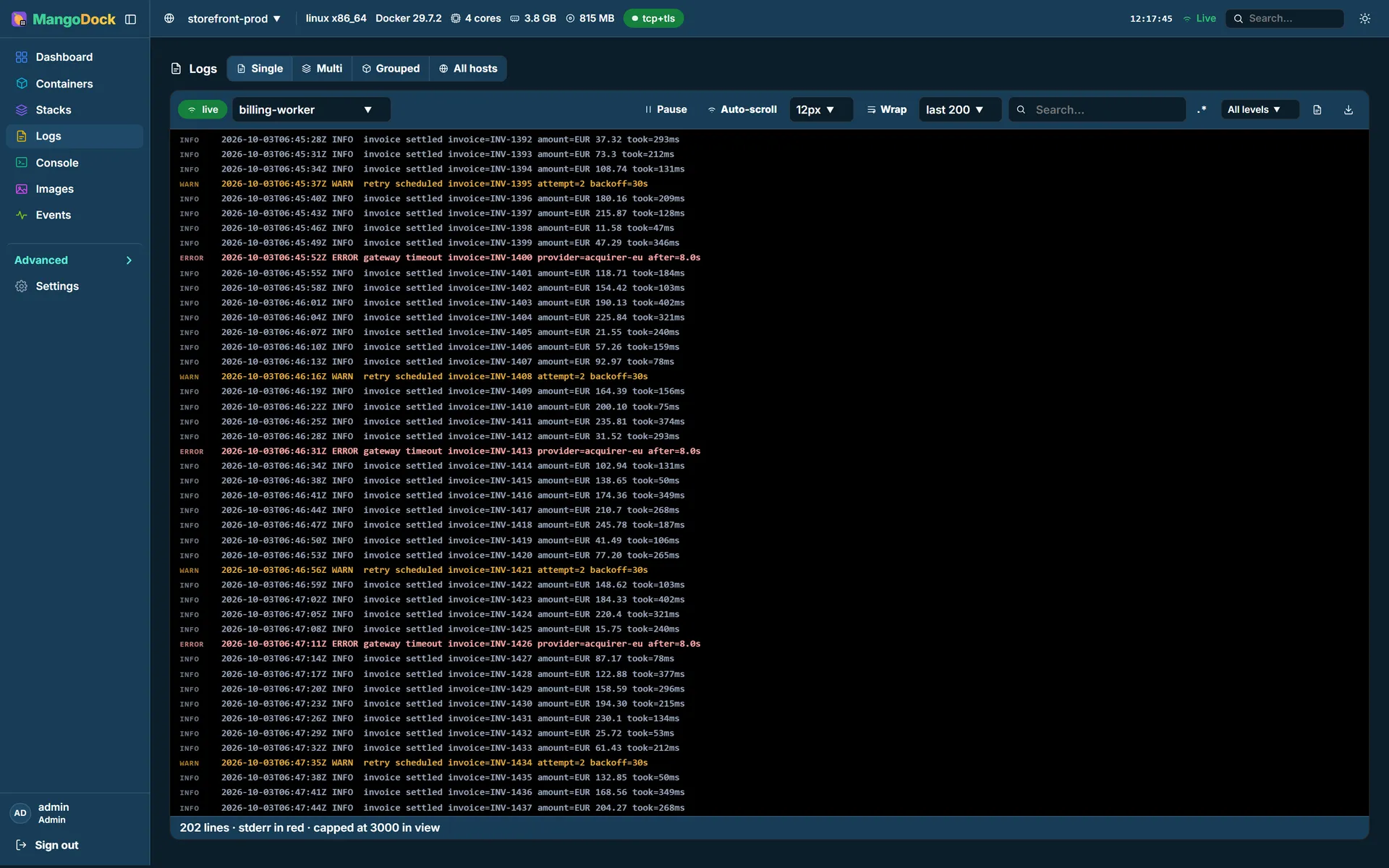The width and height of the screenshot is (1389, 868).
Task: Click log line for invoice INV-1437
Action: (769, 808)
